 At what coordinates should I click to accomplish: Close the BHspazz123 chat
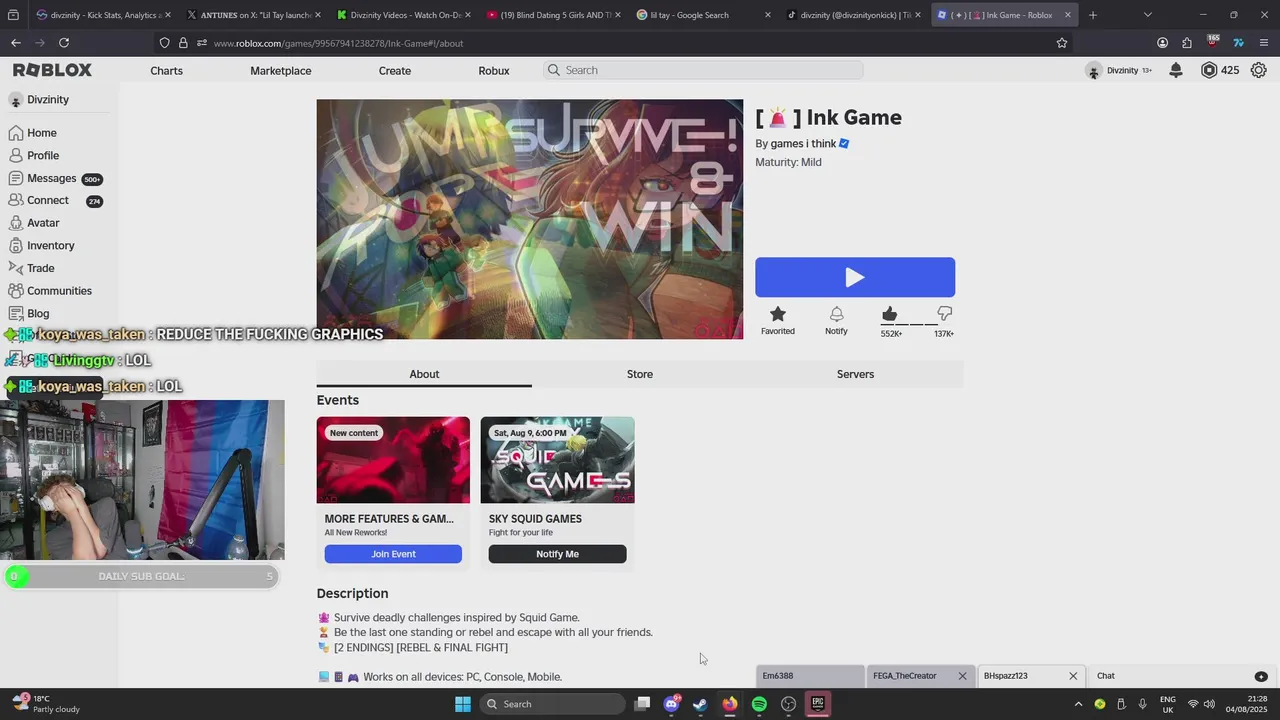pyautogui.click(x=1073, y=676)
